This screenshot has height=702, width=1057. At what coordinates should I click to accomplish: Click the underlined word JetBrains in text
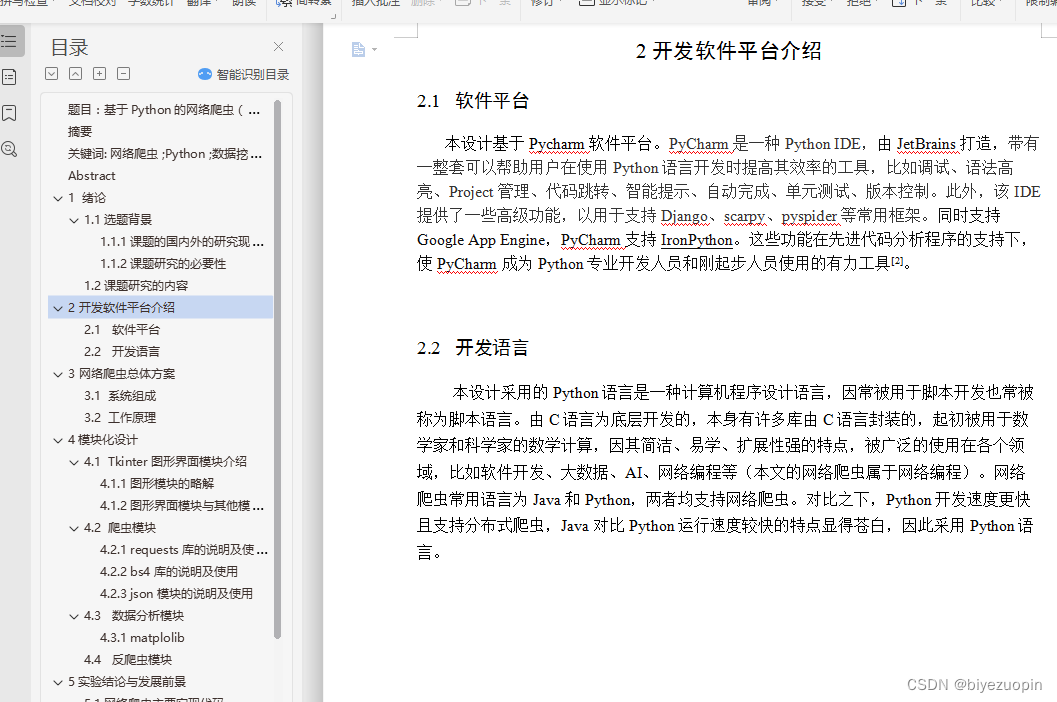[926, 144]
